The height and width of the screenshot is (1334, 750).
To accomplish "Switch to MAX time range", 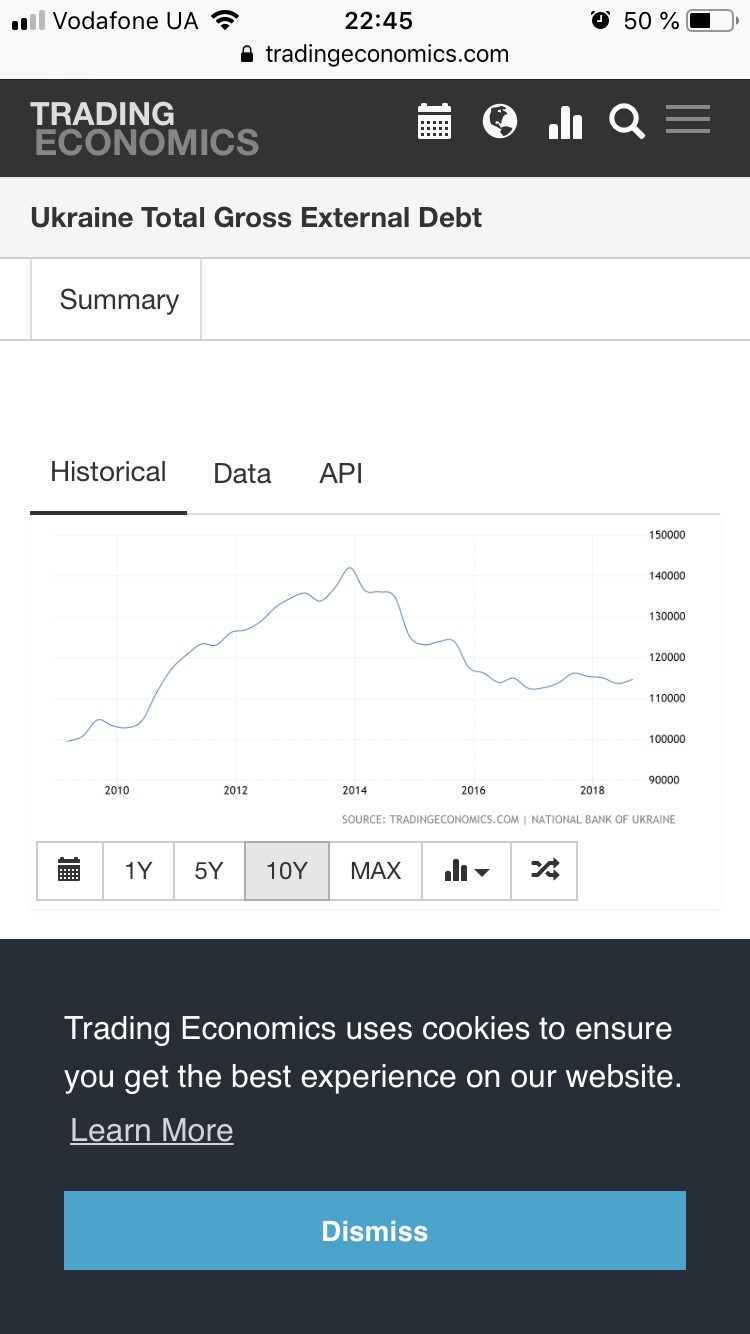I will coord(376,871).
